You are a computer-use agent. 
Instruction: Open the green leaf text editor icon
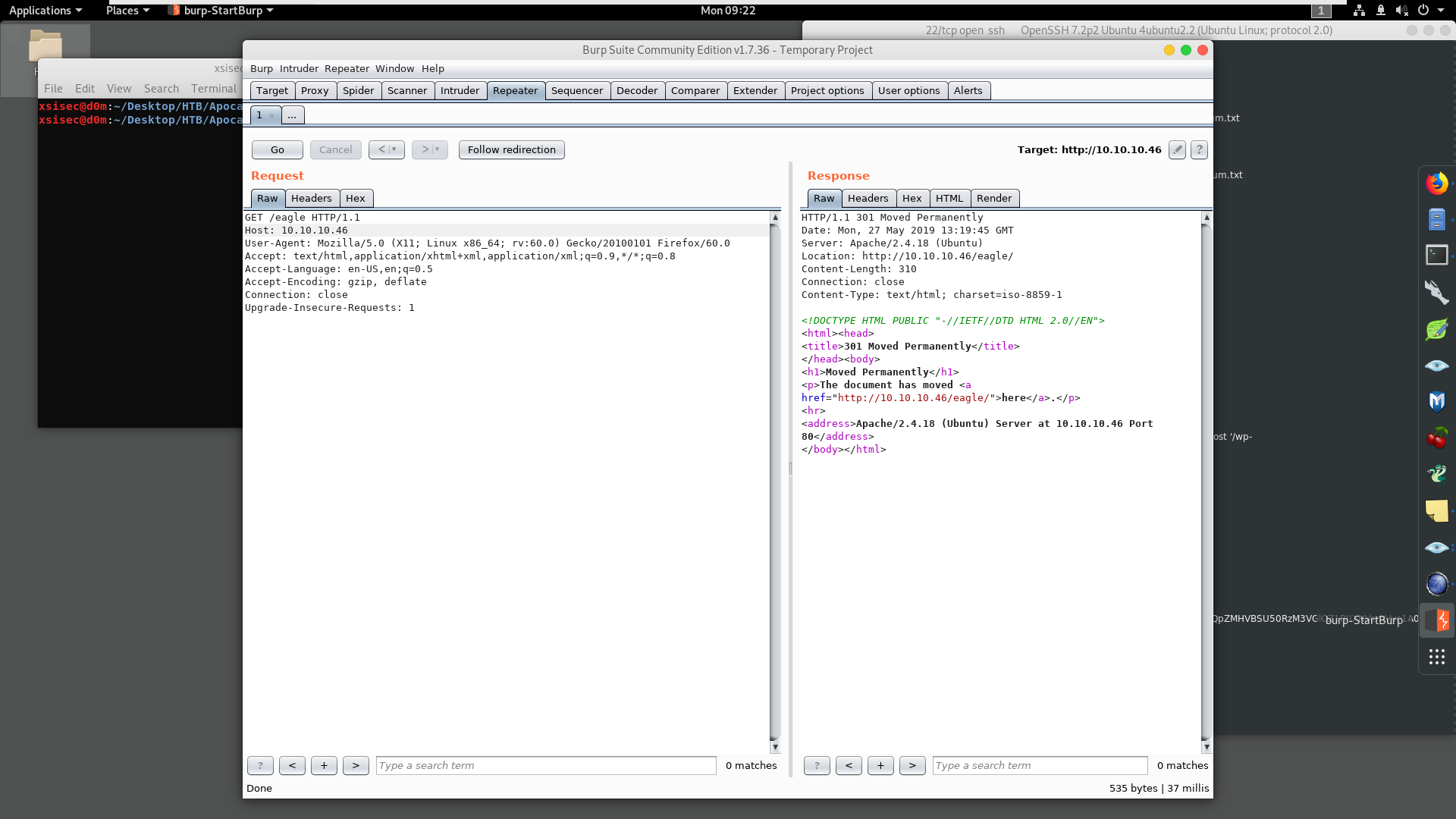[1436, 329]
